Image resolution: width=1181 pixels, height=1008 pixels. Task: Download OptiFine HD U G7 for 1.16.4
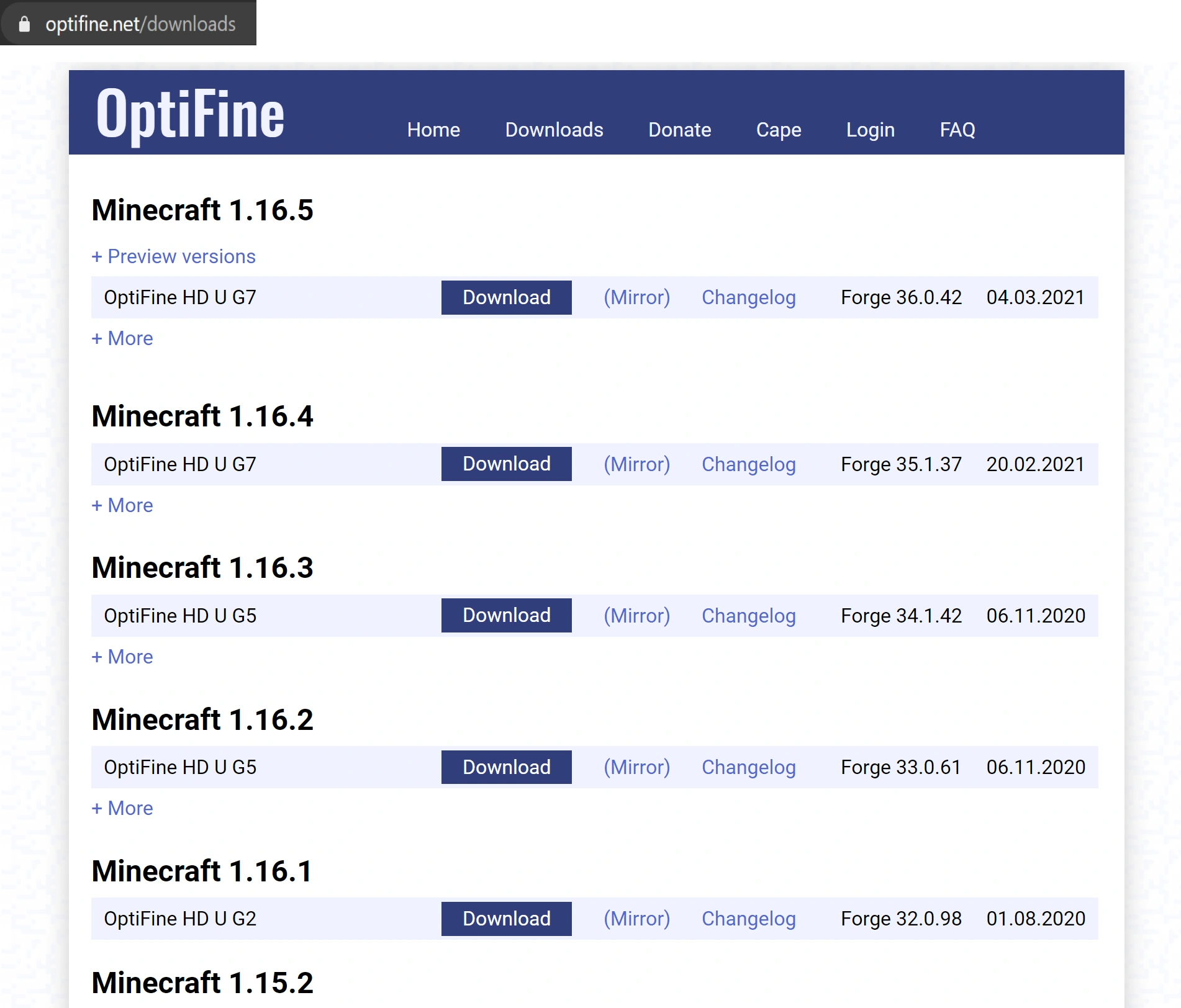[506, 464]
